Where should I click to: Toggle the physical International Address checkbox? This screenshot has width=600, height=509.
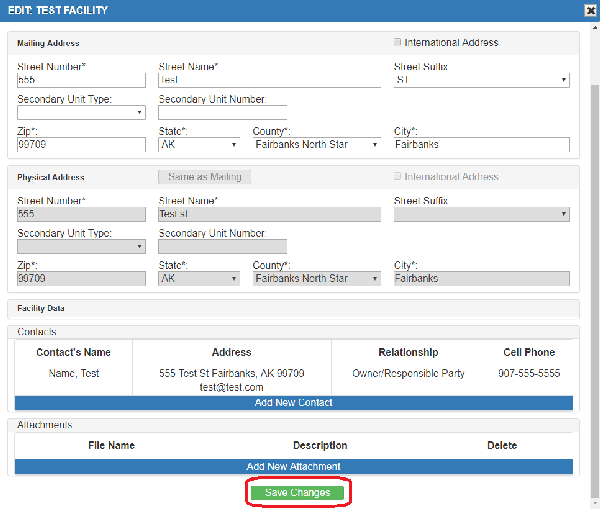coord(398,177)
